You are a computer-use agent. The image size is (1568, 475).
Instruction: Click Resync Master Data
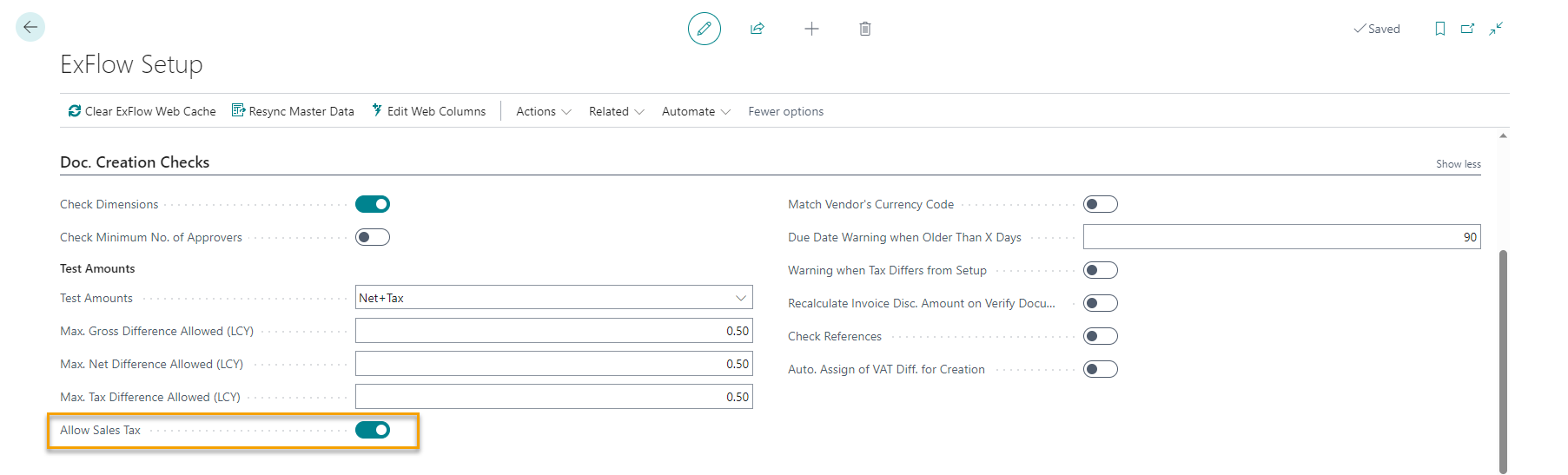293,111
